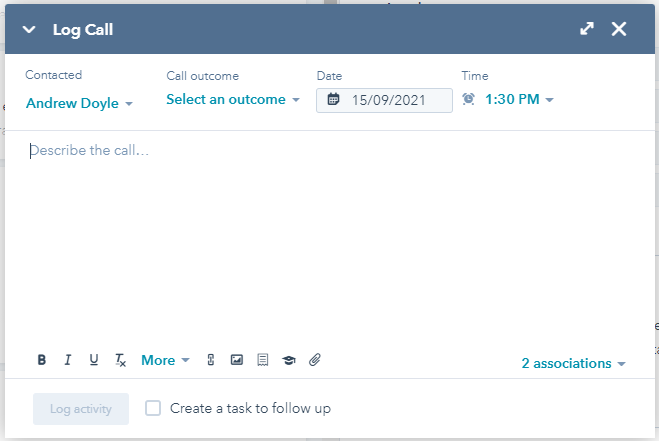Image resolution: width=659 pixels, height=441 pixels.
Task: Insert an image into the note
Action: click(237, 360)
